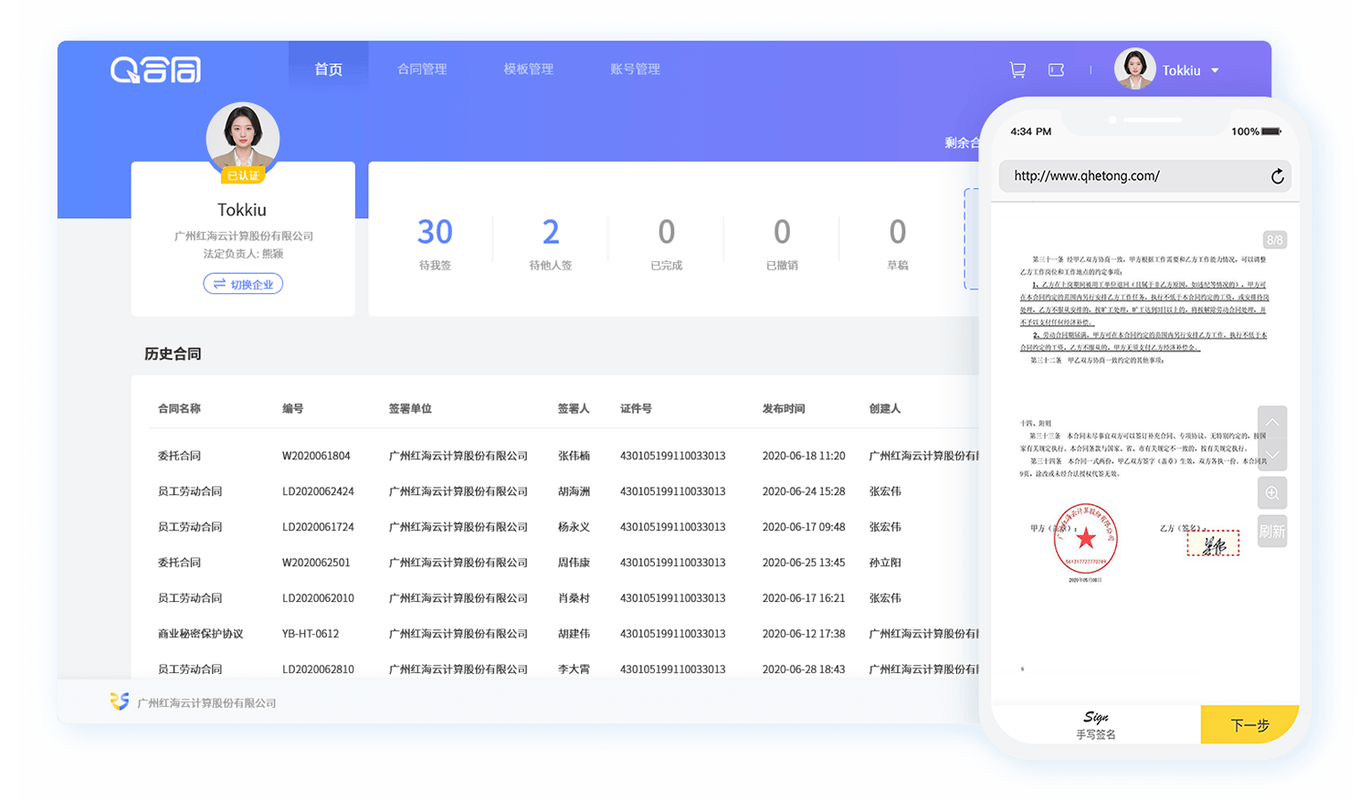Click the company logo in the footer
The width and height of the screenshot is (1370, 800).
(x=120, y=702)
